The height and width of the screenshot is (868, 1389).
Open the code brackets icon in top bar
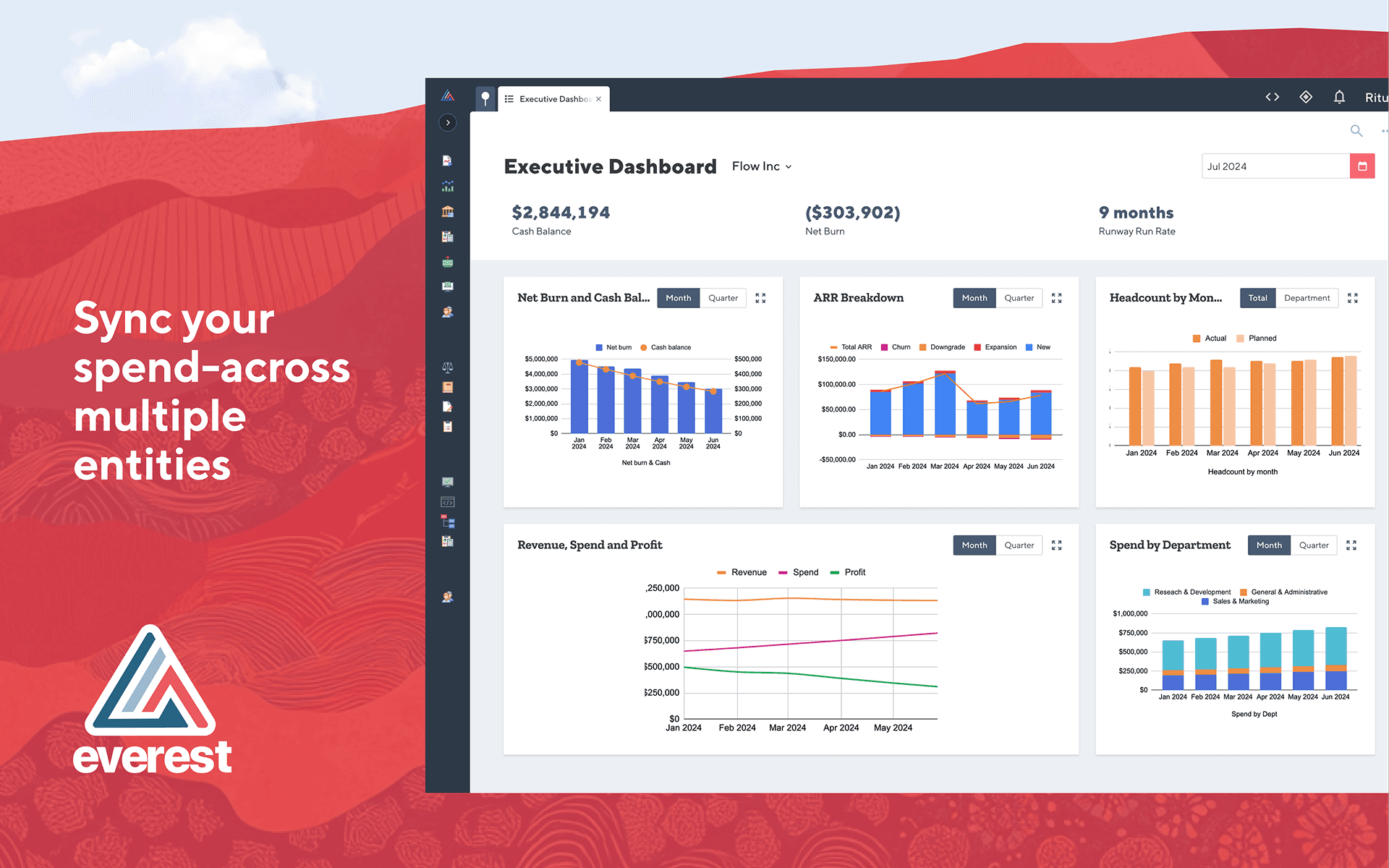pyautogui.click(x=1272, y=97)
